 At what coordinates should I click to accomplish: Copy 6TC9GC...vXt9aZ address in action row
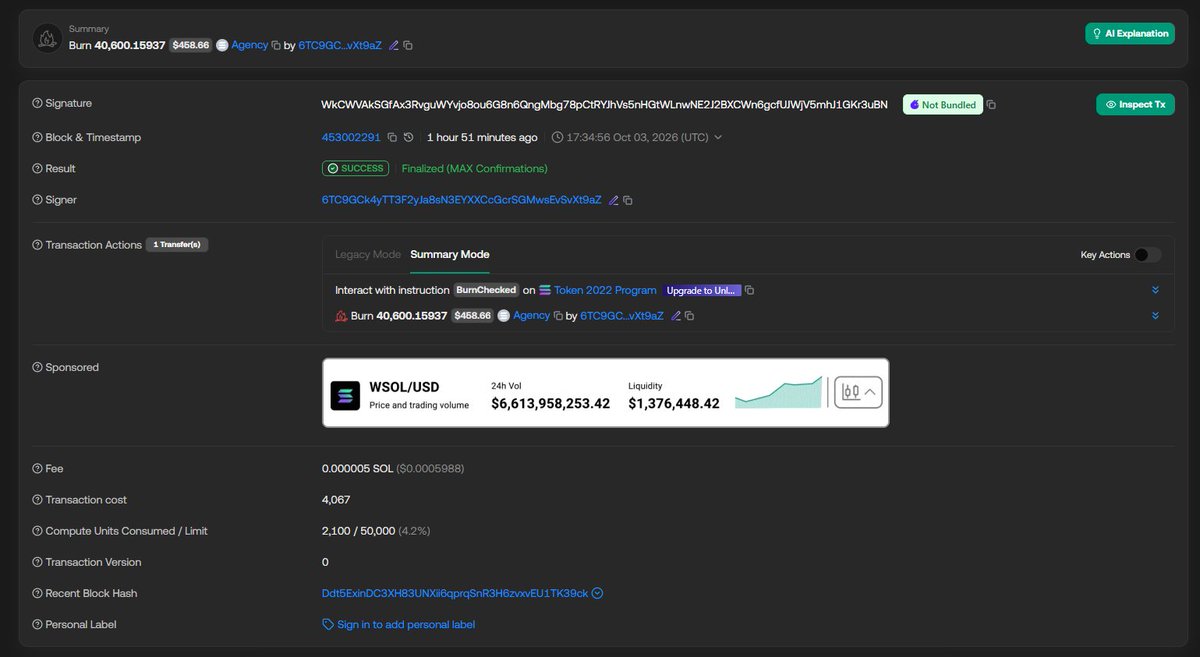pos(689,315)
